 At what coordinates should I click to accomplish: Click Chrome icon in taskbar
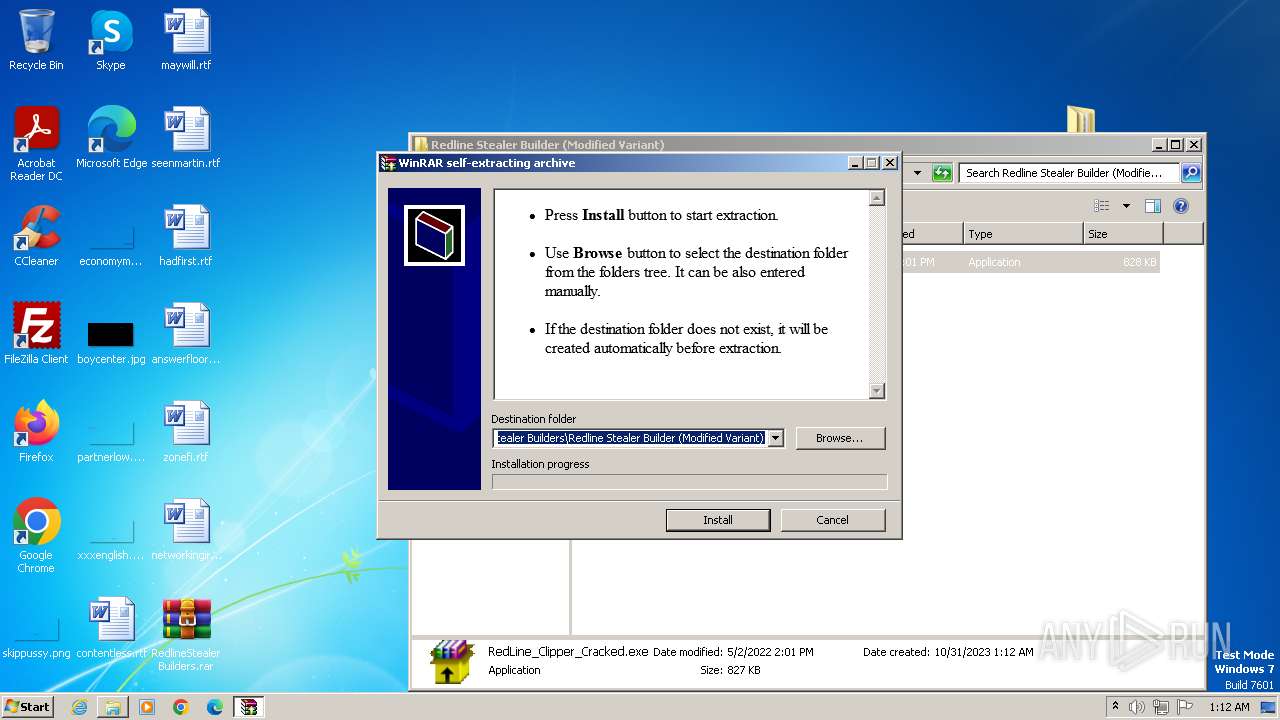tap(181, 707)
